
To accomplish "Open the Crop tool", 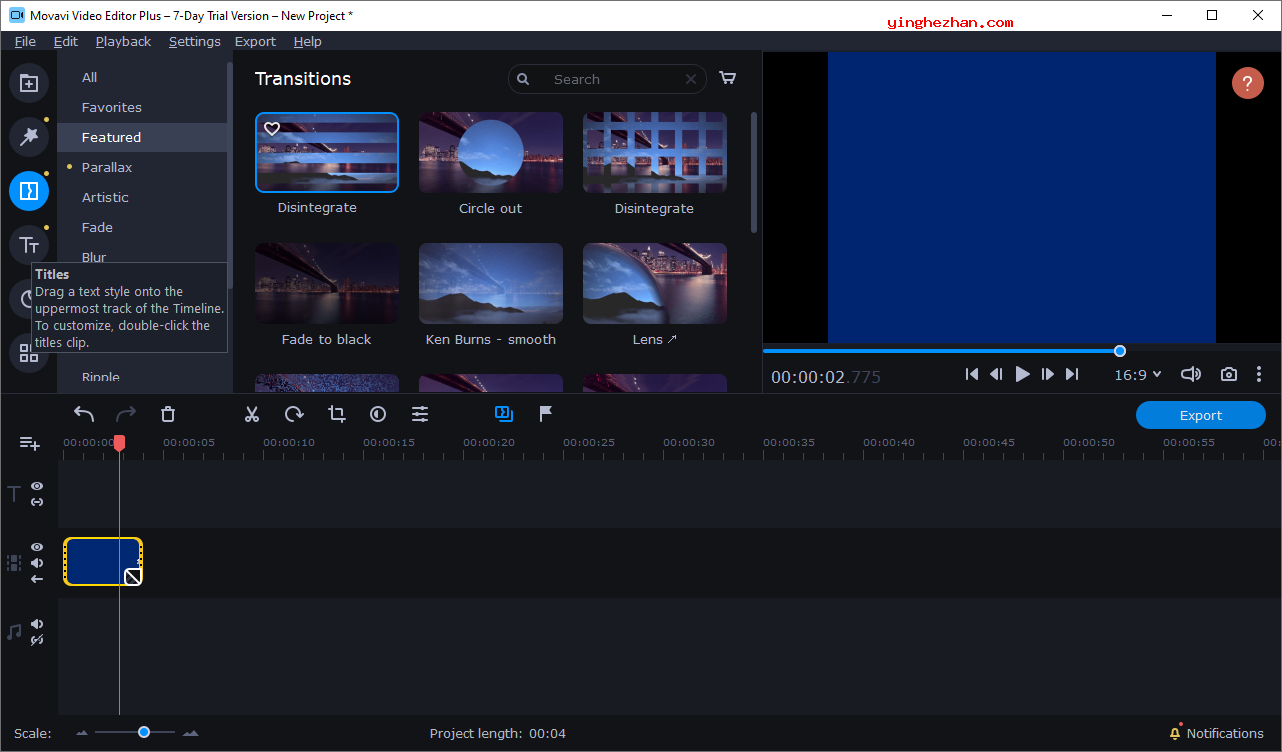I will [x=336, y=414].
